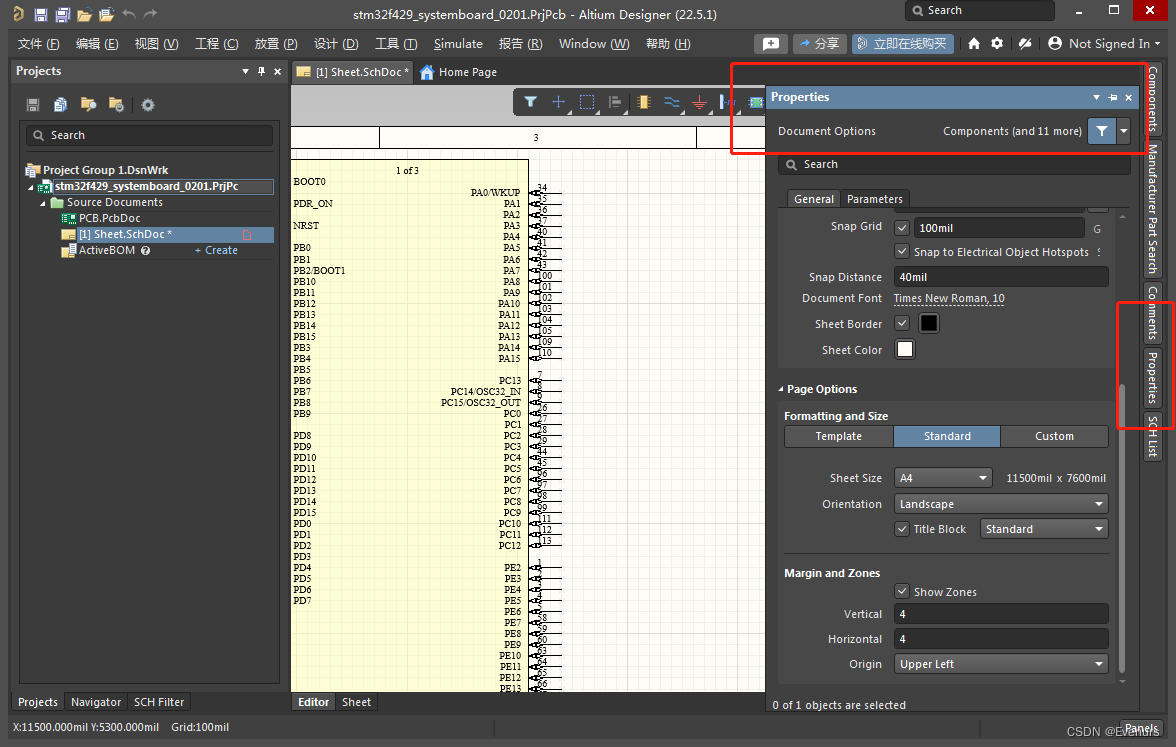Click the Properties panel filter funnel button

pyautogui.click(x=1102, y=131)
